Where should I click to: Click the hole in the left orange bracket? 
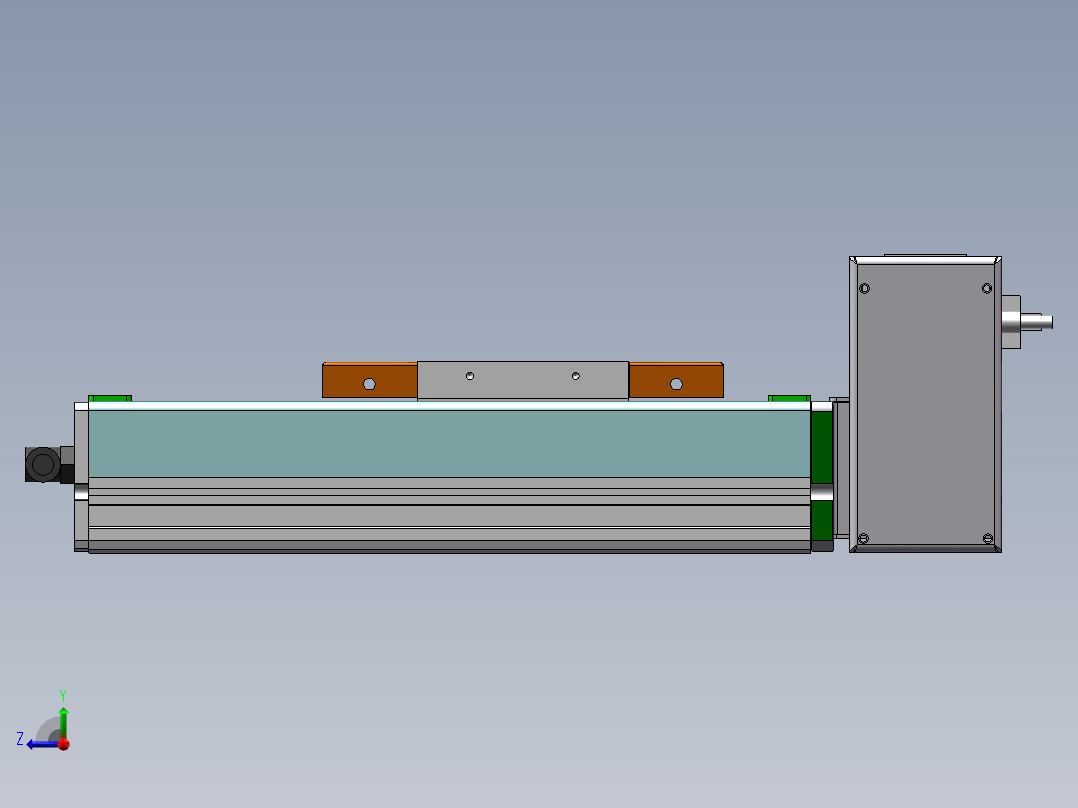369,382
